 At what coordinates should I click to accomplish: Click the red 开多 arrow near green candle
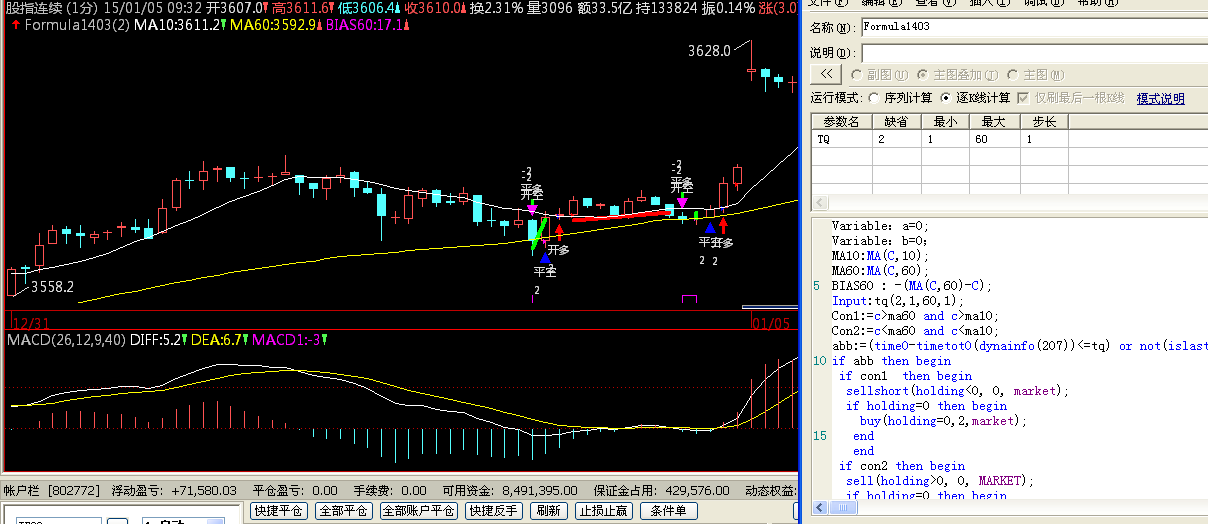(x=559, y=232)
